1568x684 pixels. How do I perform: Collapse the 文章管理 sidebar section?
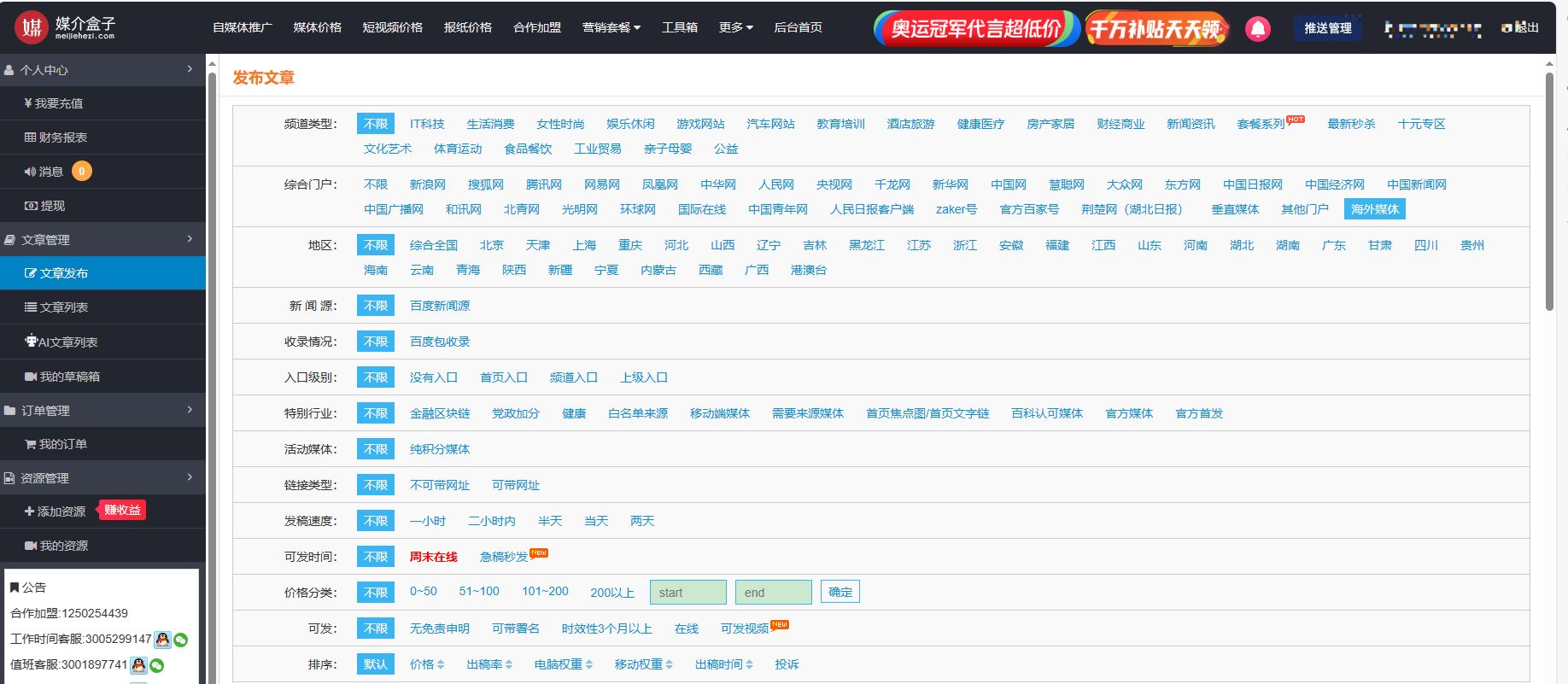pos(102,240)
